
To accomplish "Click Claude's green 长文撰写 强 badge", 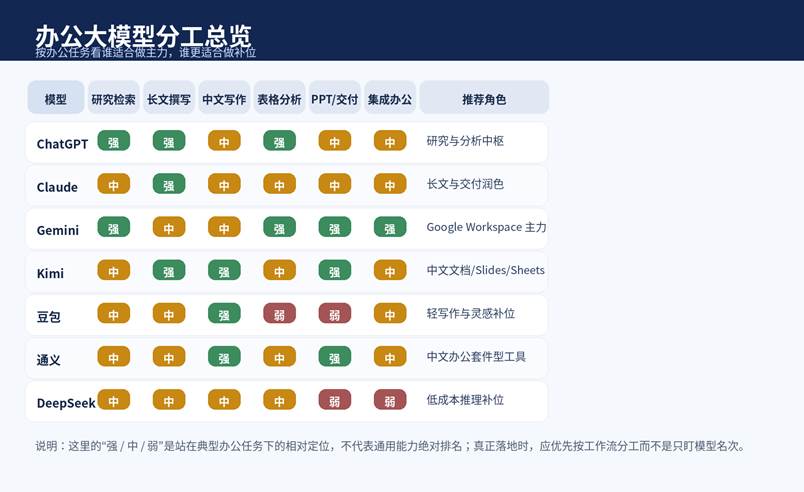I will 169,185.
